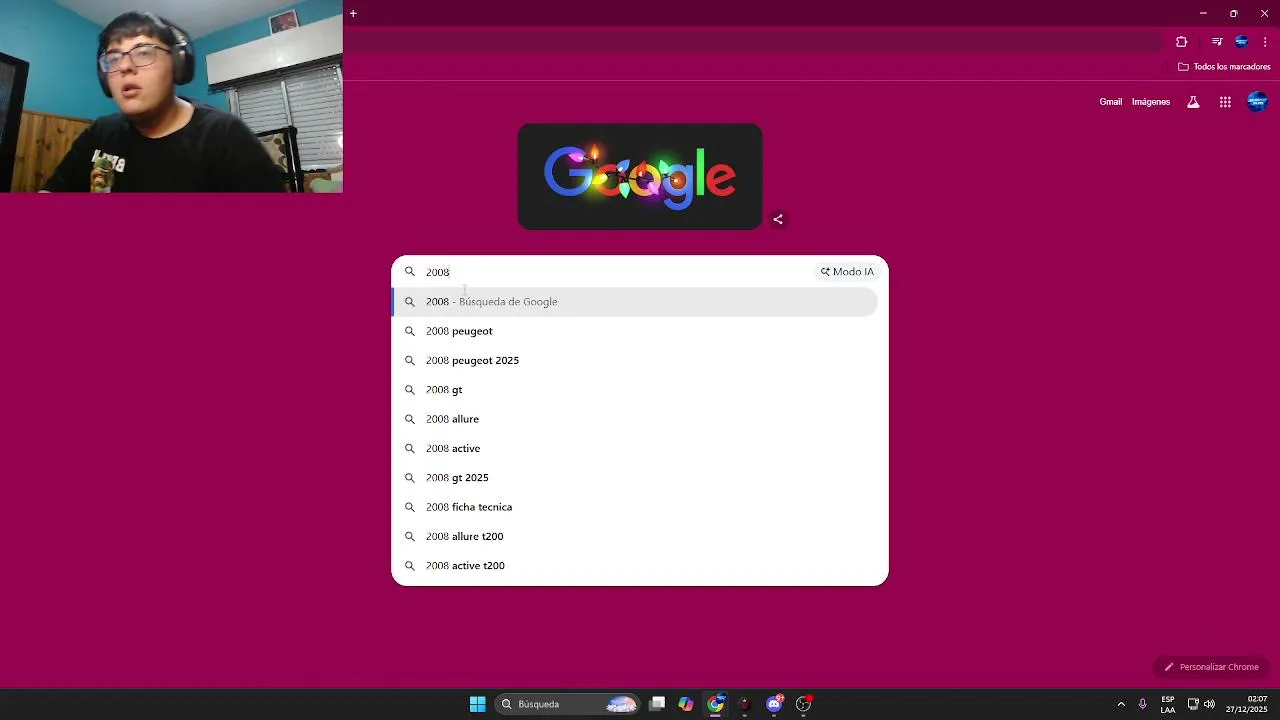
Task: Open the volume tray icon
Action: [1209, 704]
